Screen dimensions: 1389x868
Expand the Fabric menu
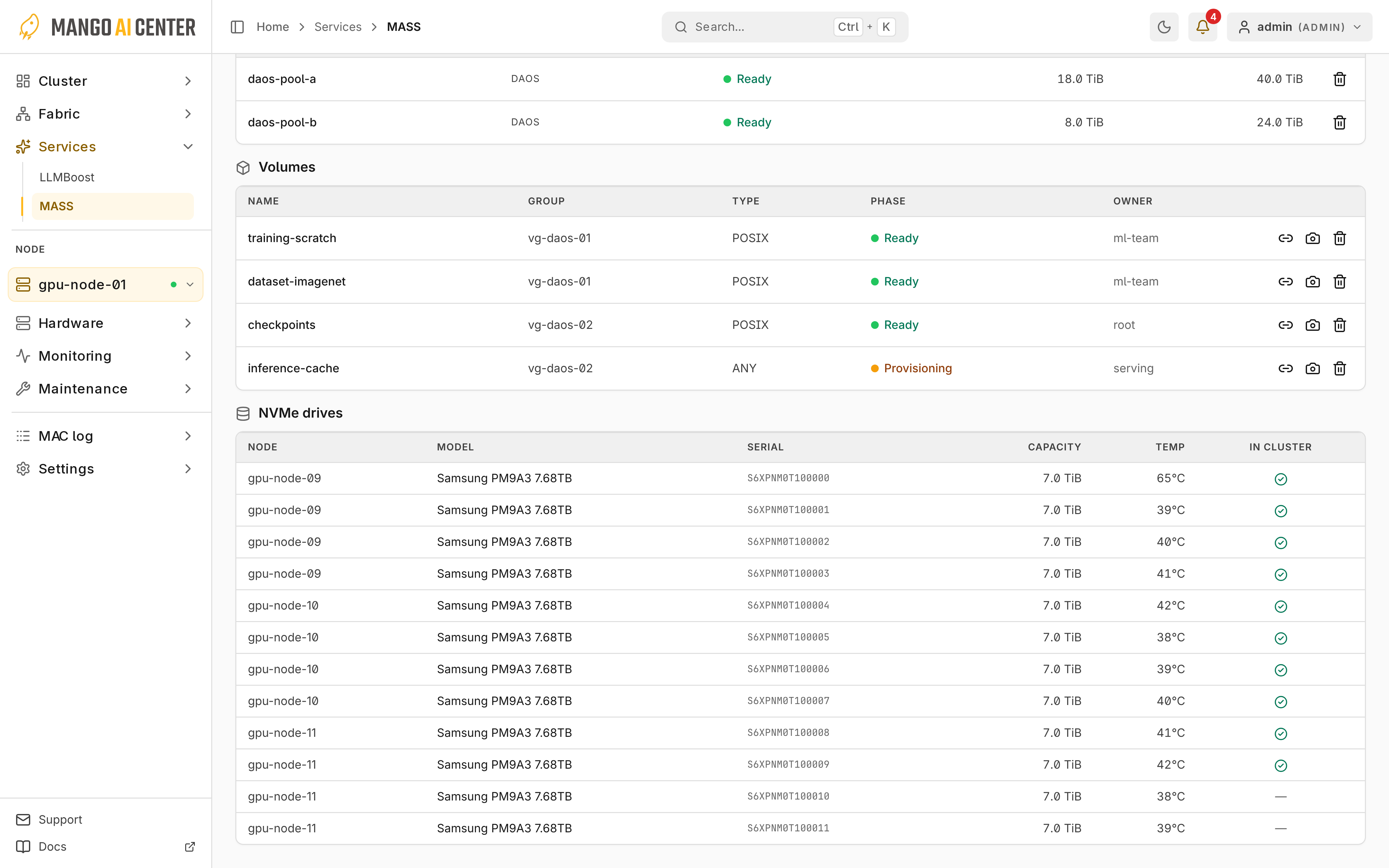(x=105, y=114)
